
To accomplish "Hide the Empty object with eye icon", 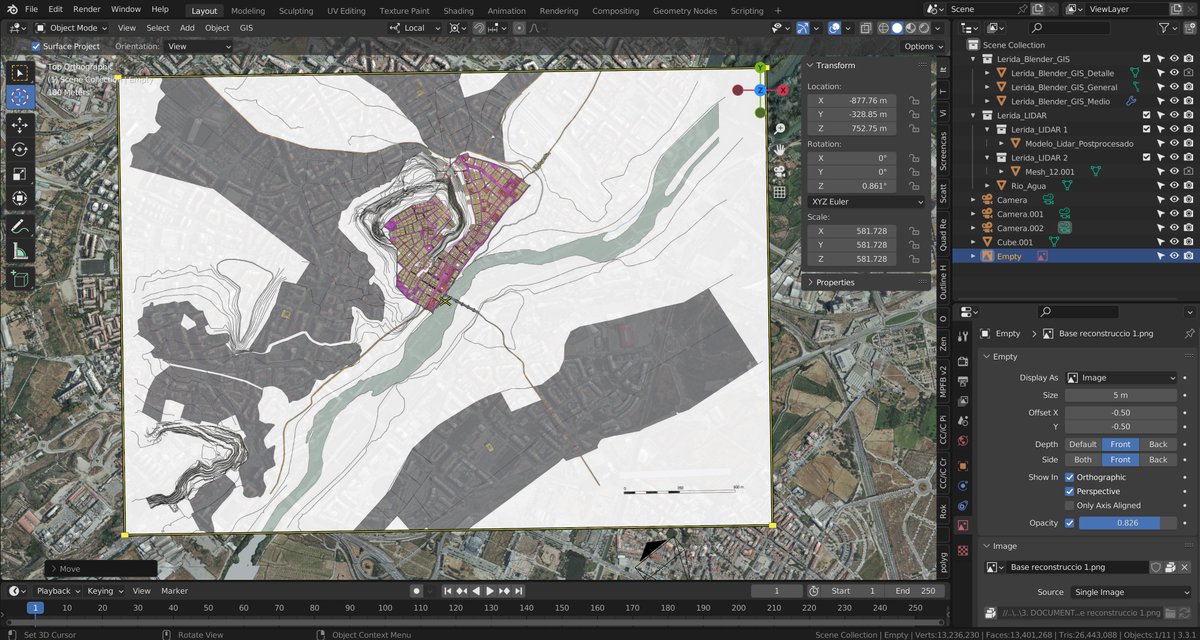I will (x=1174, y=256).
